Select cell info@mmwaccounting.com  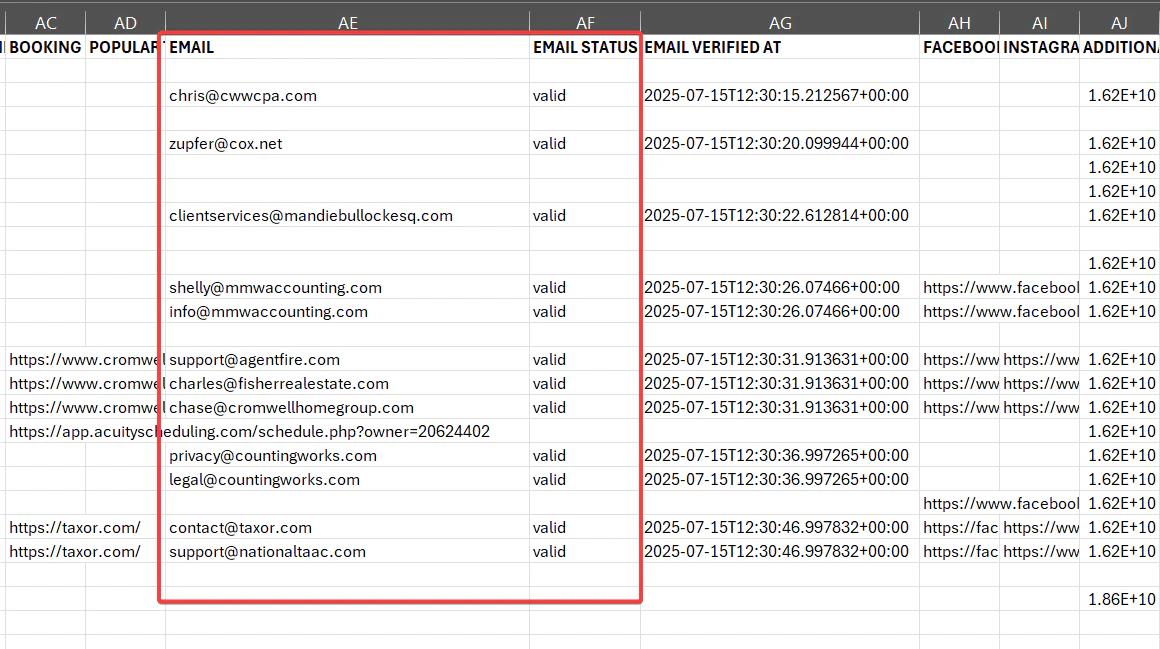tap(348, 312)
